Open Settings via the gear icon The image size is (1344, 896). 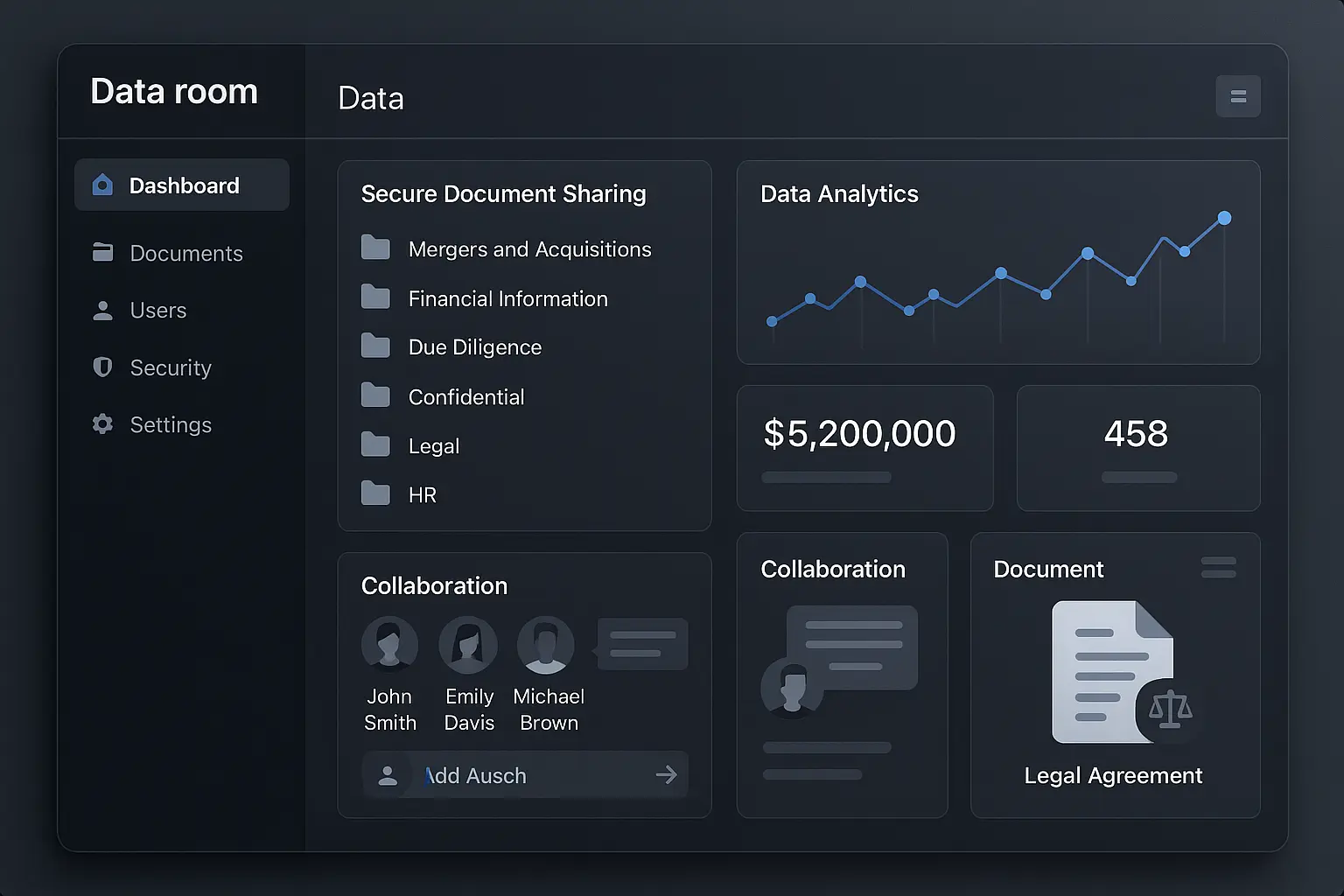pyautogui.click(x=102, y=424)
